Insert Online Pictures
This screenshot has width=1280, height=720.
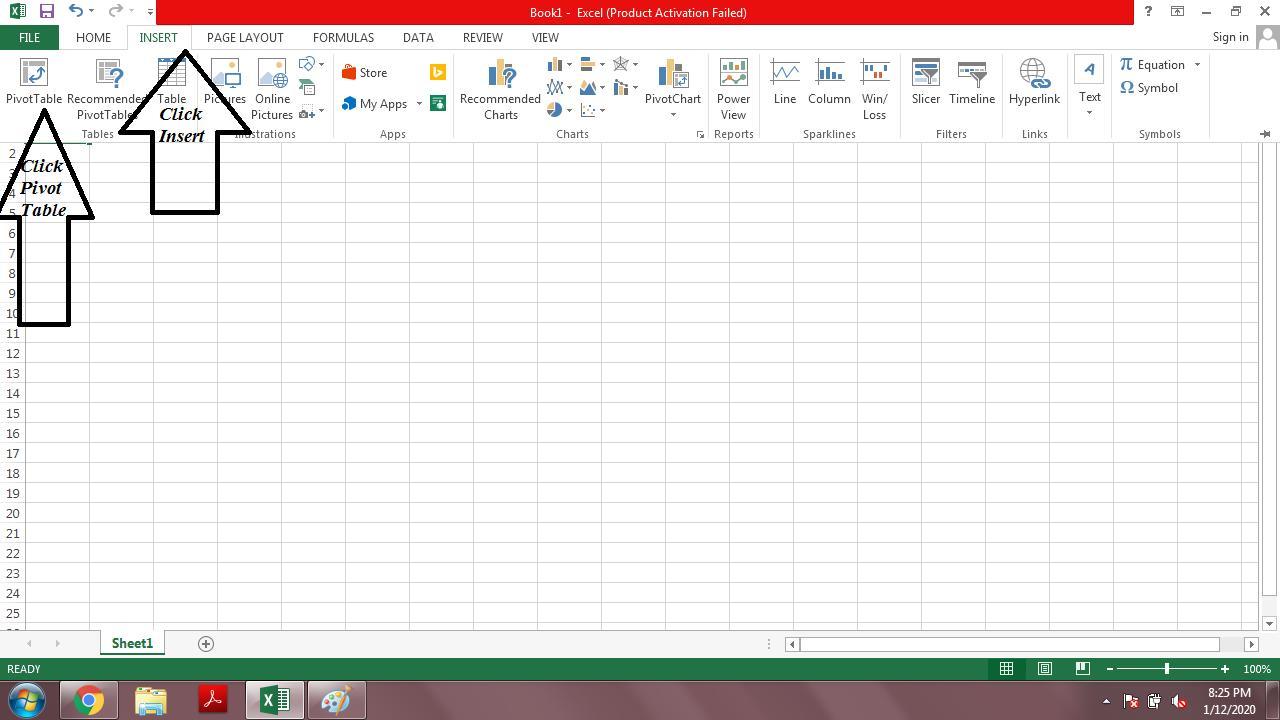coord(272,89)
